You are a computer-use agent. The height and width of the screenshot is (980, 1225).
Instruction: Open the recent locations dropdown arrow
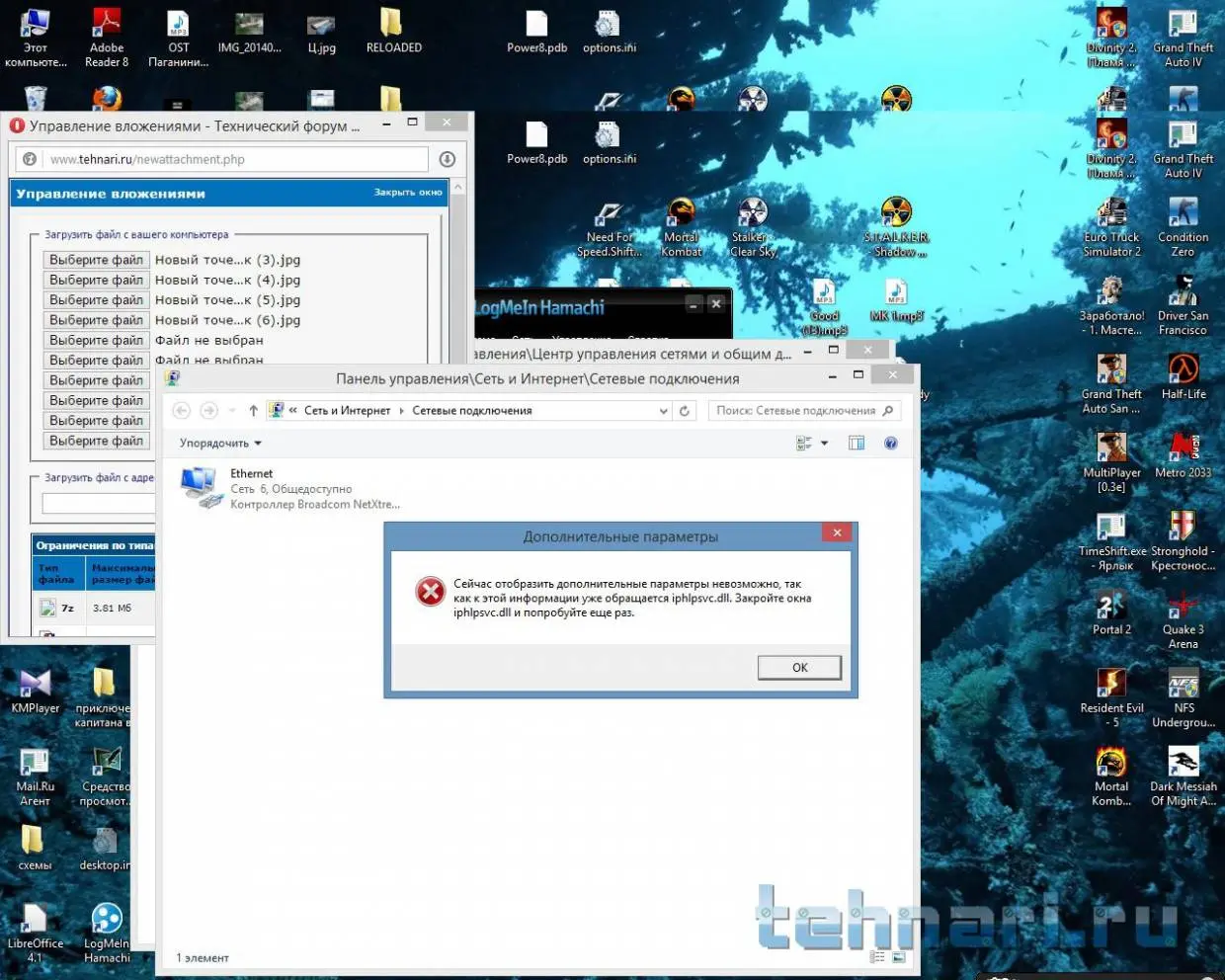232,410
